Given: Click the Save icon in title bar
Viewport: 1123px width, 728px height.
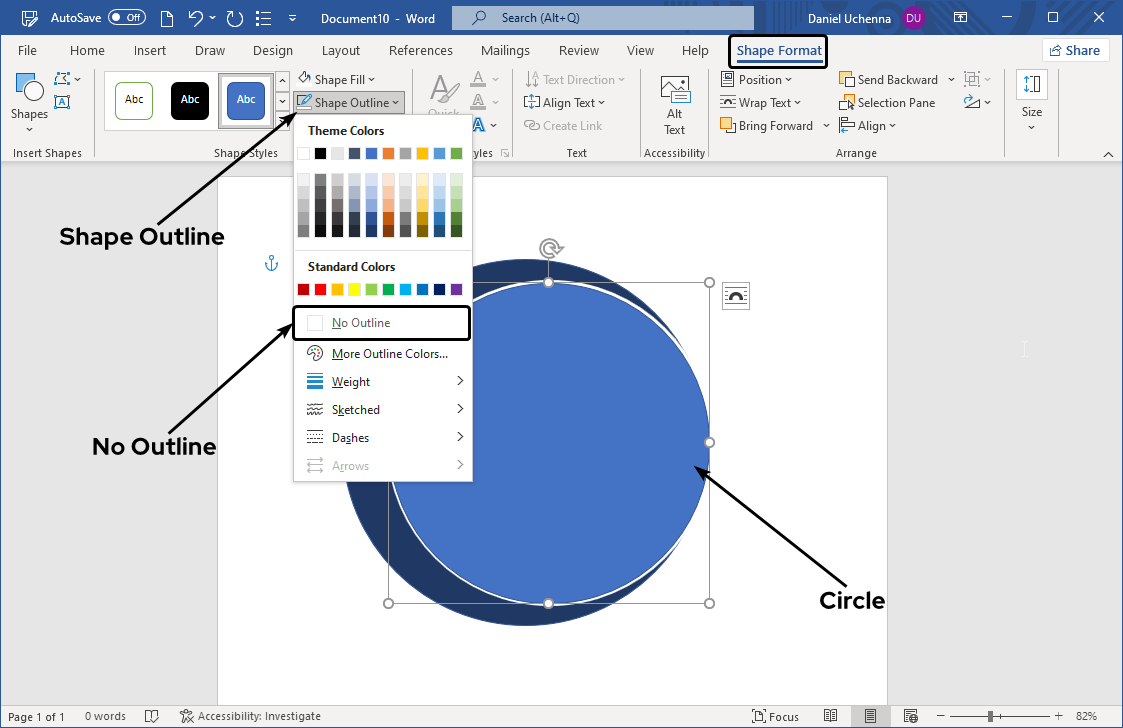Looking at the screenshot, I should point(30,18).
